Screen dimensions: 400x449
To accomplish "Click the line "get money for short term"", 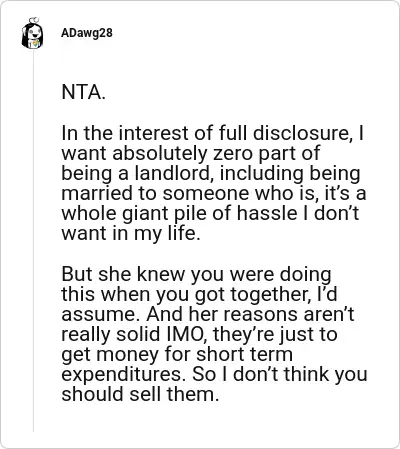I will point(177,355).
